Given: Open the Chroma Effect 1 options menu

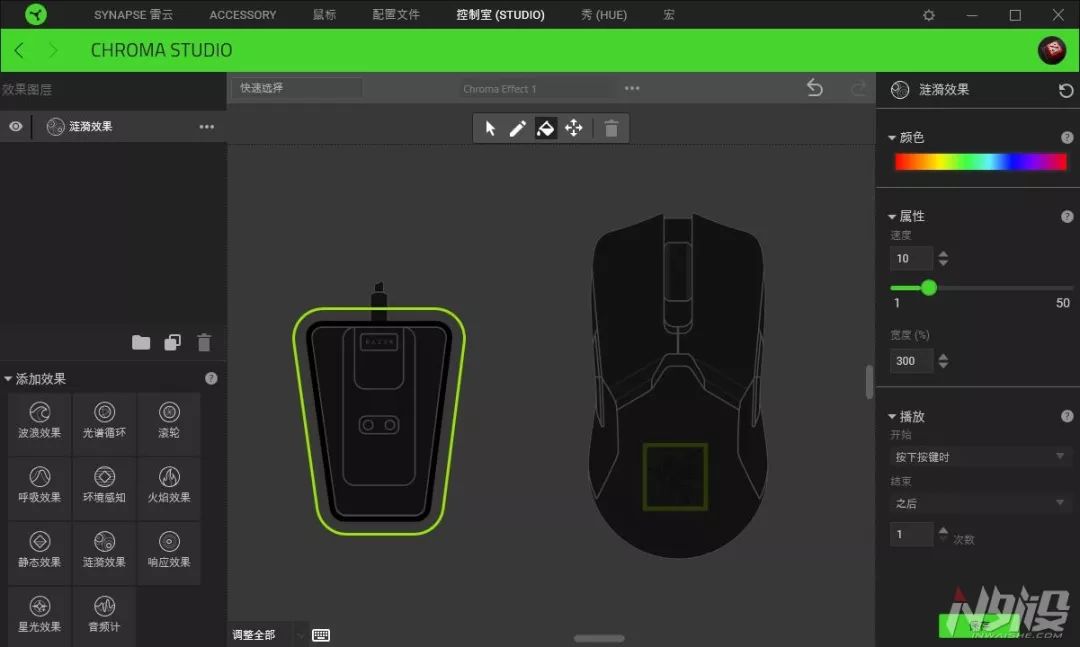Looking at the screenshot, I should coord(632,88).
